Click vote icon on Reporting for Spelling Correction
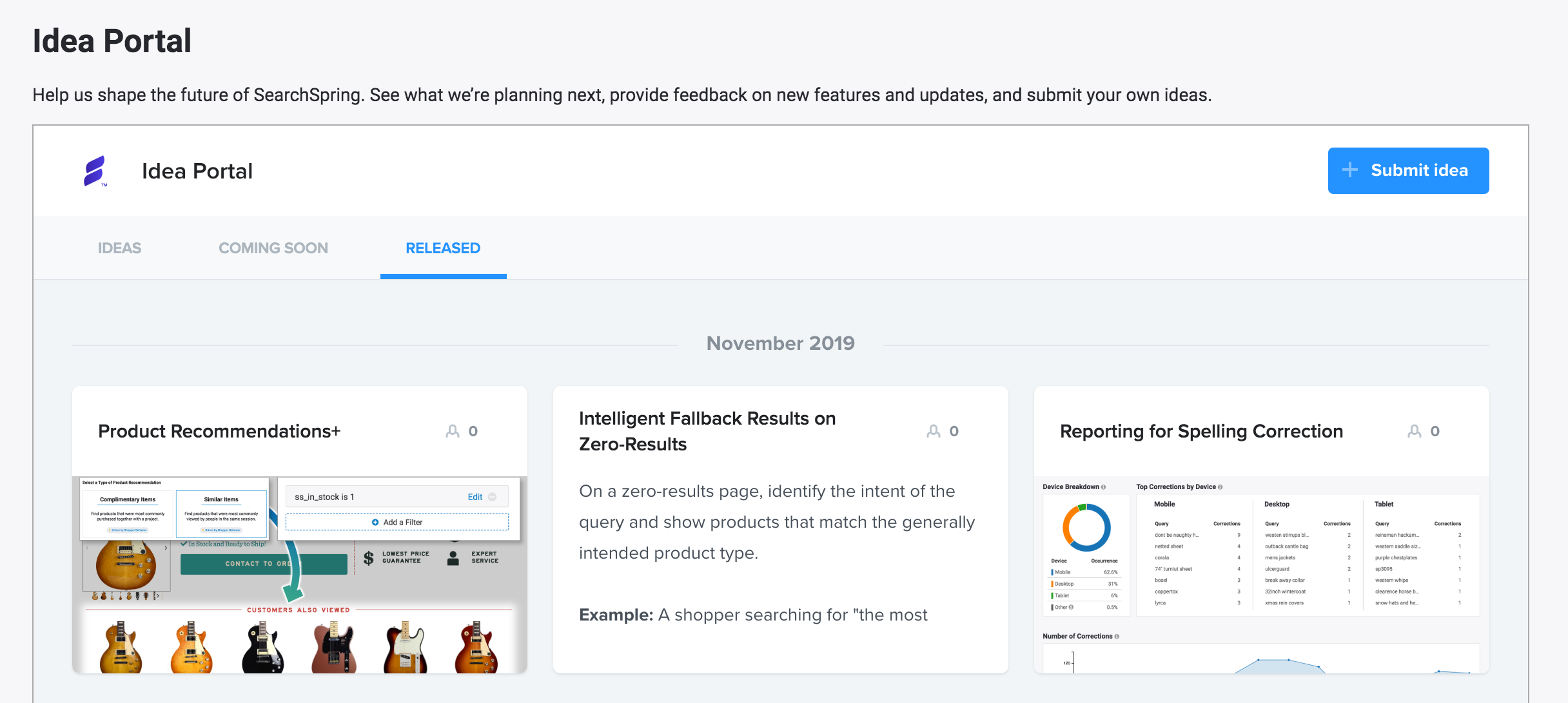 (x=1415, y=431)
